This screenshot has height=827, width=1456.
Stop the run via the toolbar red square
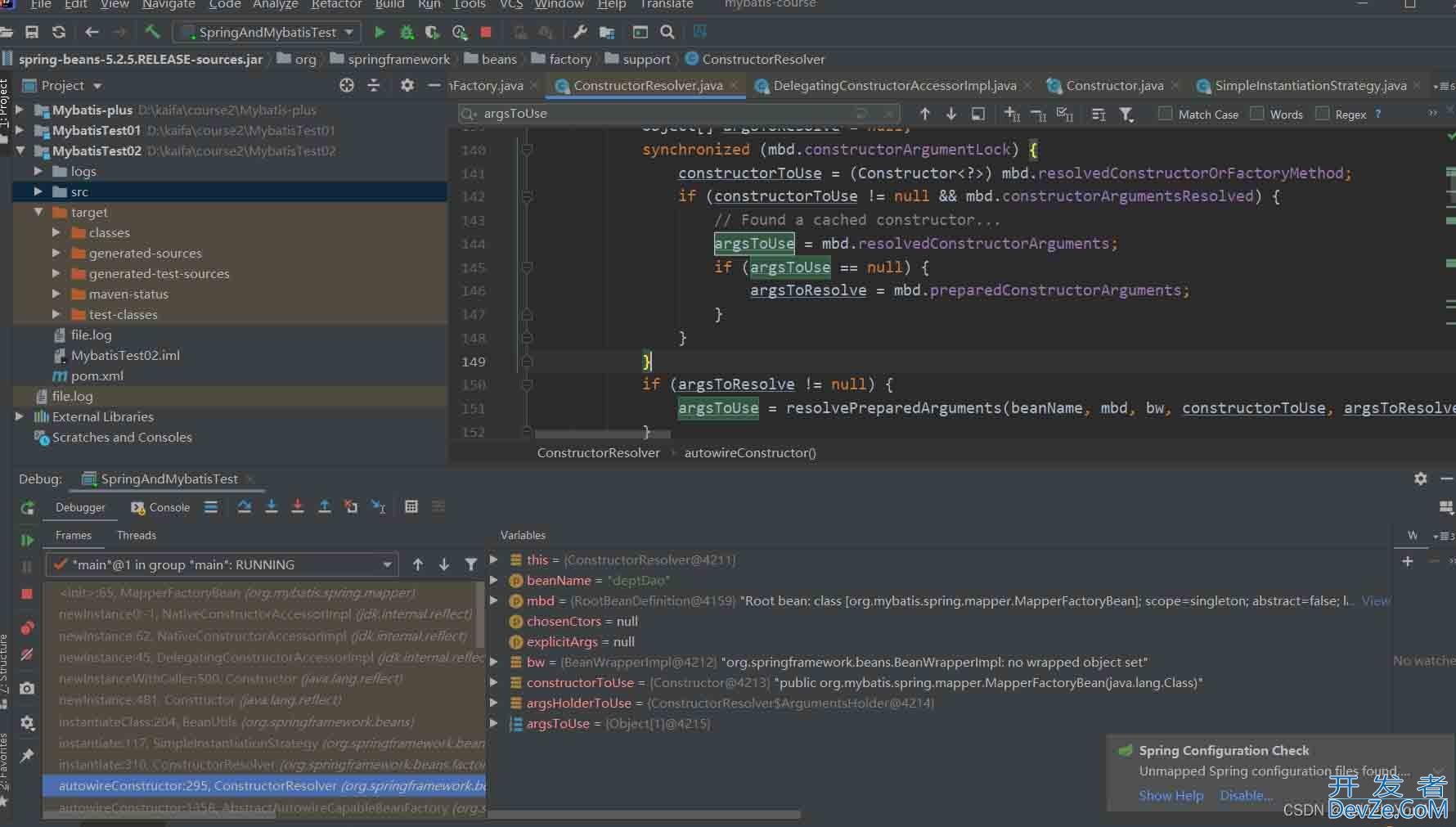pos(486,32)
